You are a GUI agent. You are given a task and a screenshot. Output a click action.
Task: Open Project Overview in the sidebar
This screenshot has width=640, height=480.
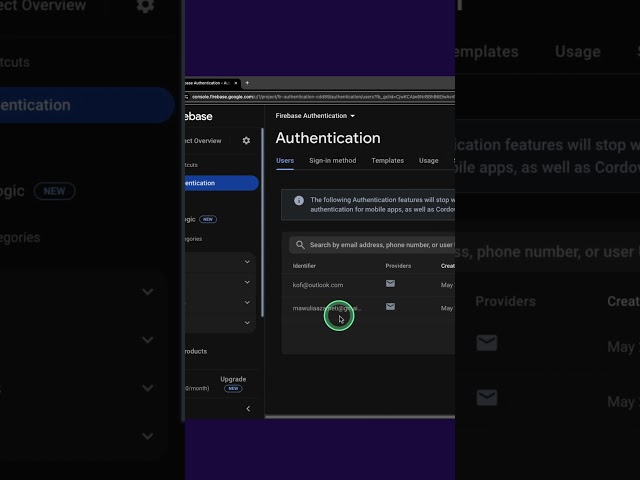203,141
